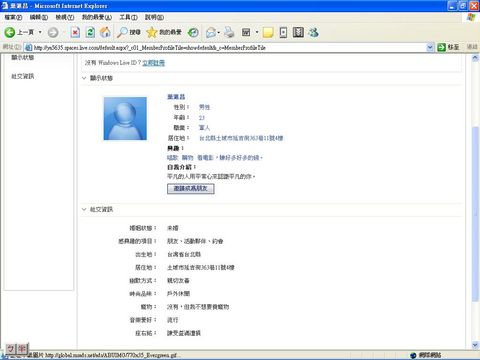This screenshot has width=480, height=360.
Task: Click the vertical scrollbar thumb
Action: (475, 214)
